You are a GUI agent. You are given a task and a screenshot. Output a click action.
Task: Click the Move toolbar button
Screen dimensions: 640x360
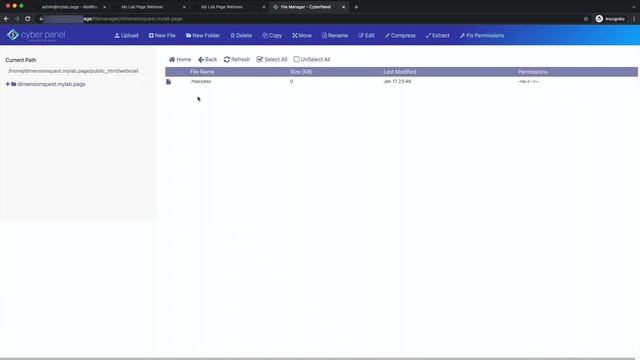point(302,36)
